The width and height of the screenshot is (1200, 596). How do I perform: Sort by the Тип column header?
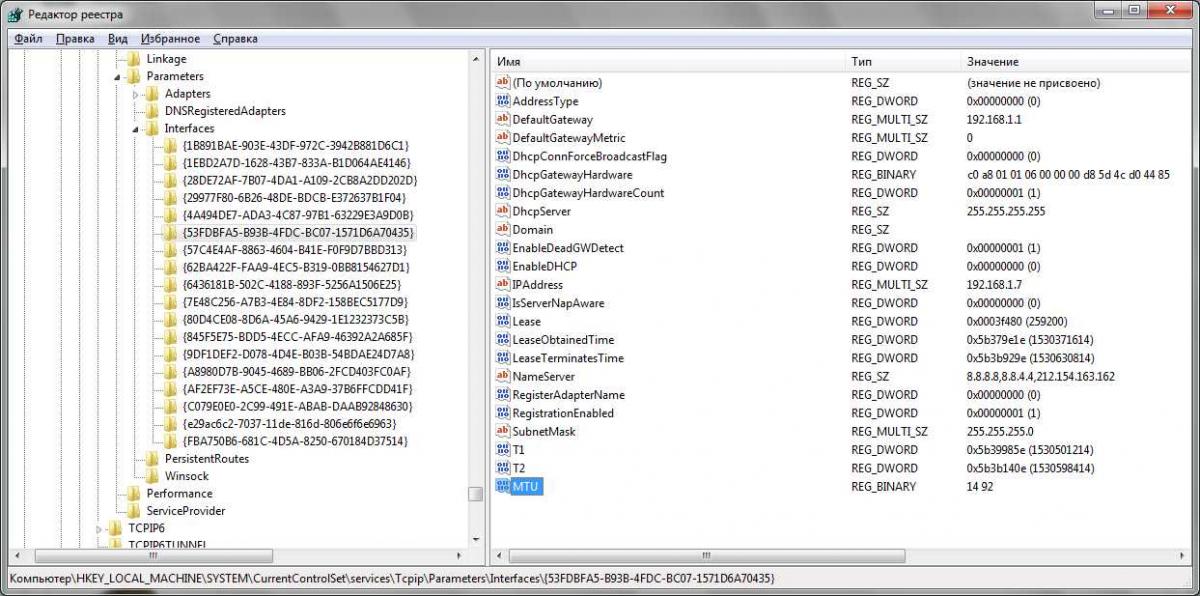click(x=902, y=62)
